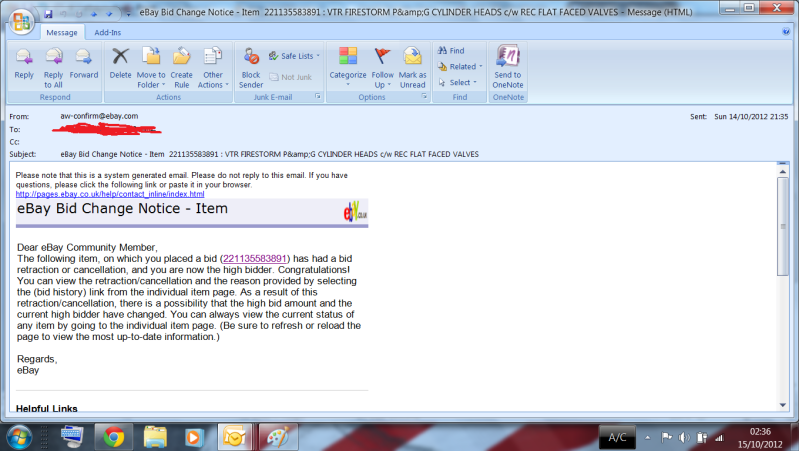Open Paint from taskbar
Viewport: 799px width, 451px height.
(x=278, y=437)
